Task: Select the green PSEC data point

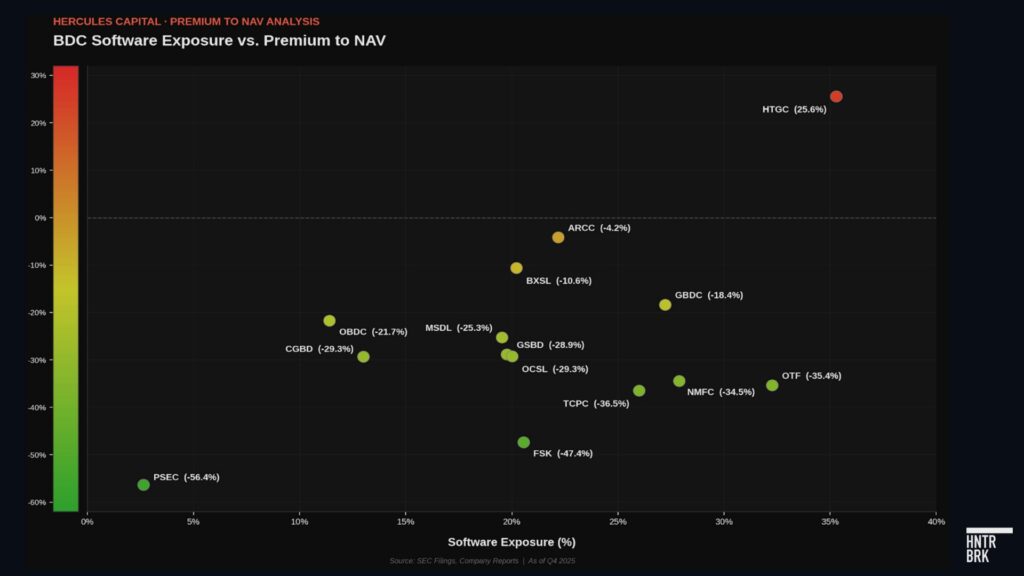Action: click(143, 485)
